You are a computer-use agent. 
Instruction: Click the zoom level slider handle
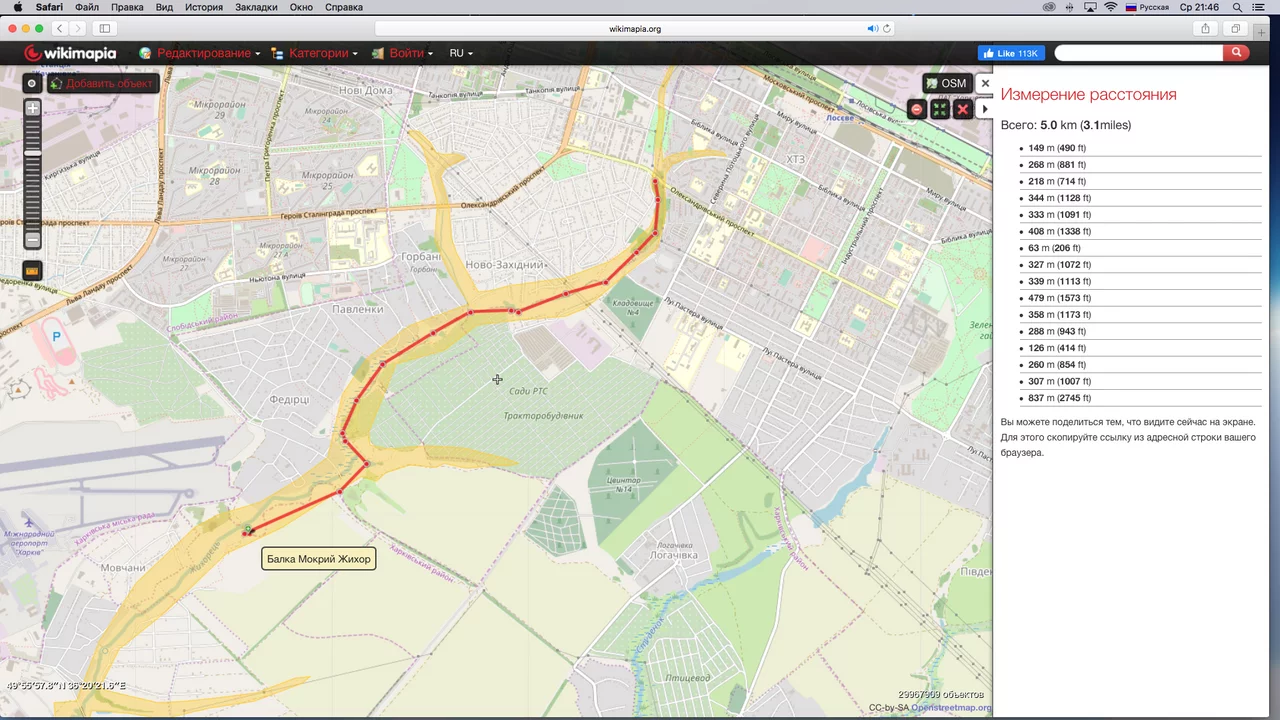(x=33, y=153)
